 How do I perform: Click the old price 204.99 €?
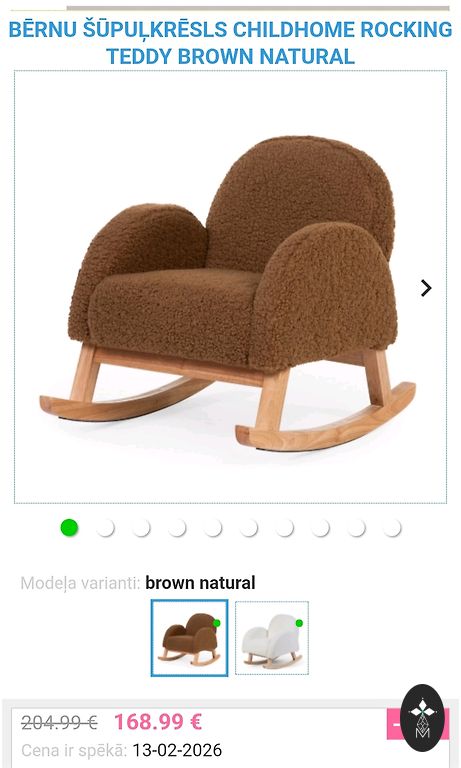click(x=59, y=722)
